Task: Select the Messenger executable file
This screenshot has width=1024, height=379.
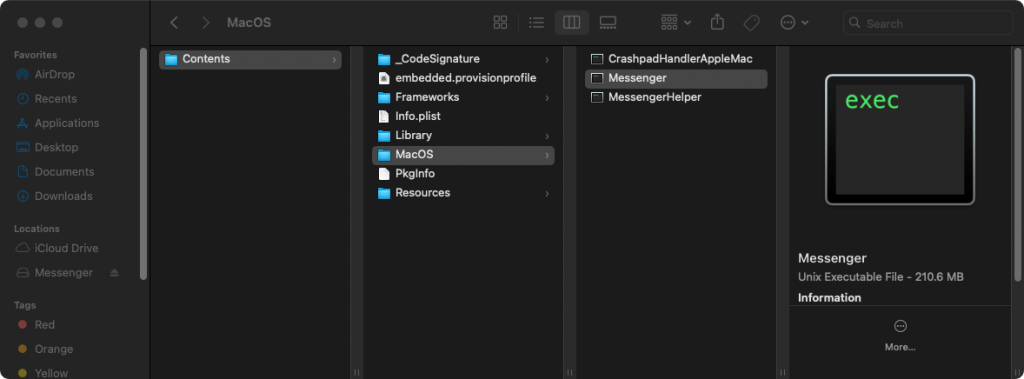Action: click(x=676, y=78)
